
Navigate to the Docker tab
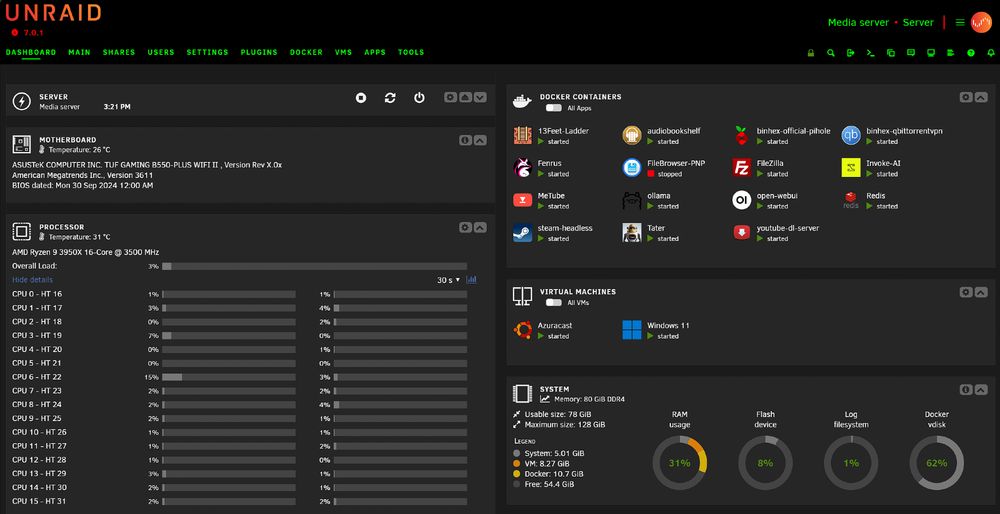click(306, 52)
